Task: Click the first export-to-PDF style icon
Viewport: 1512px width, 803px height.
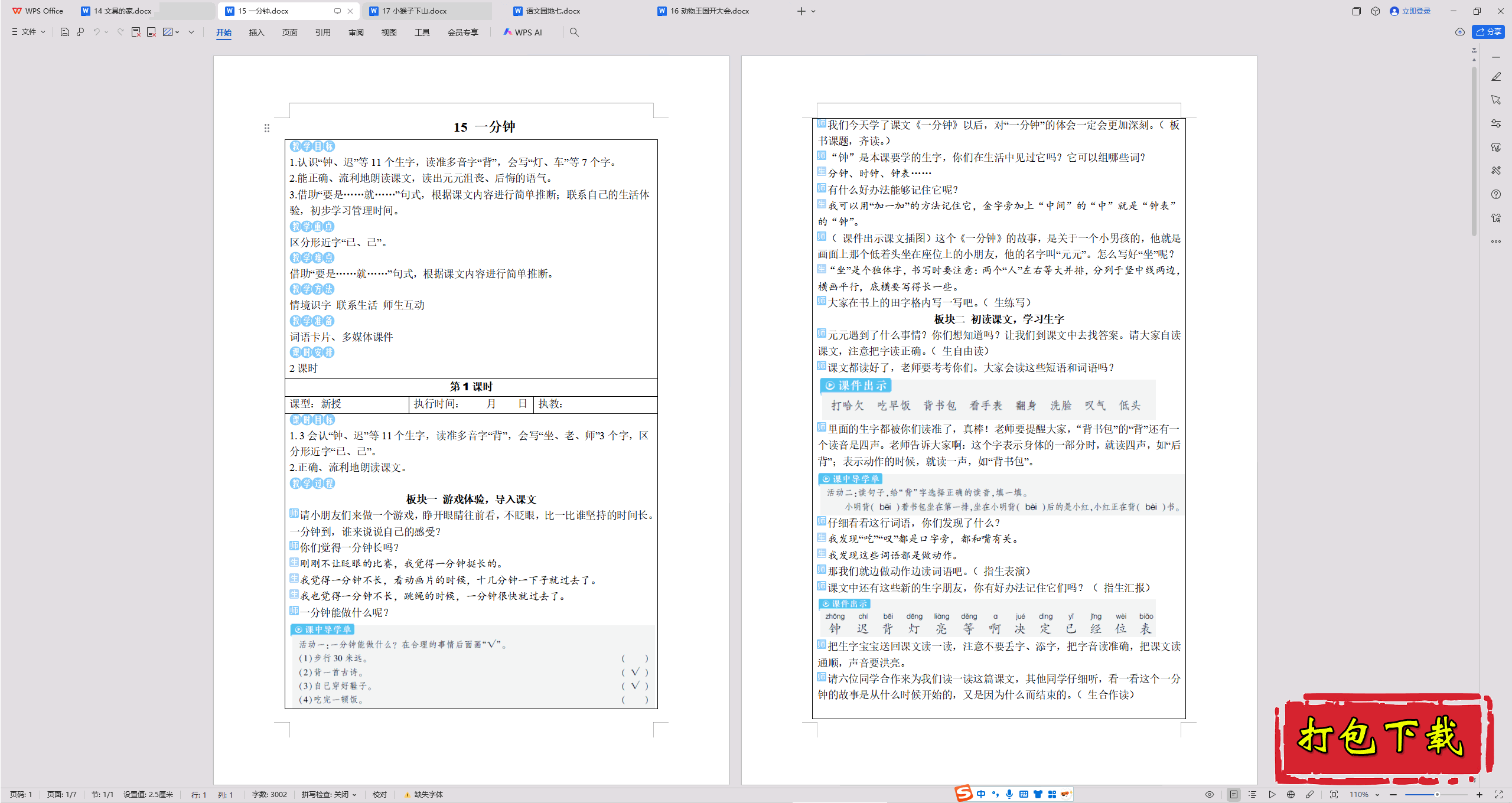Action: [136, 32]
